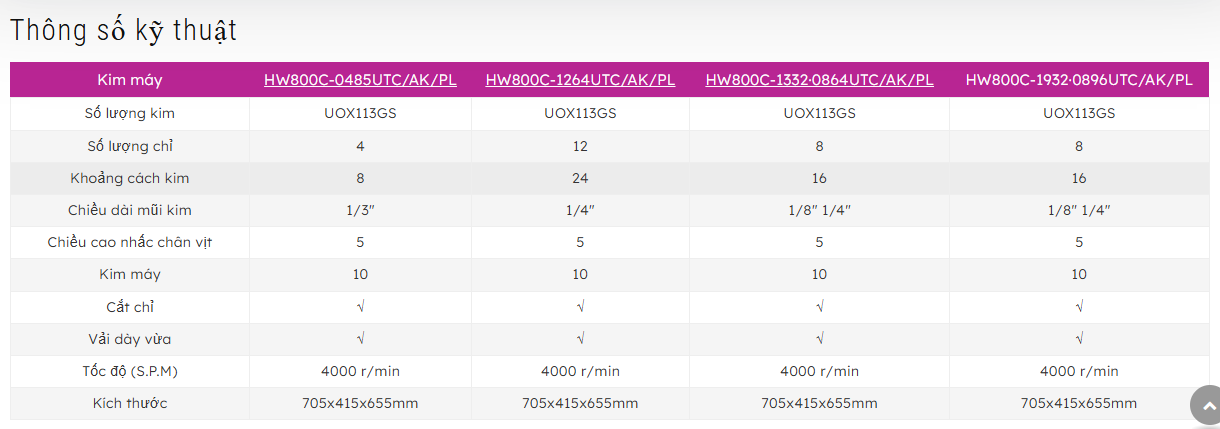The width and height of the screenshot is (1220, 429).
Task: Open the HW800C-1264UTC/AK/PL model link
Action: (x=580, y=80)
